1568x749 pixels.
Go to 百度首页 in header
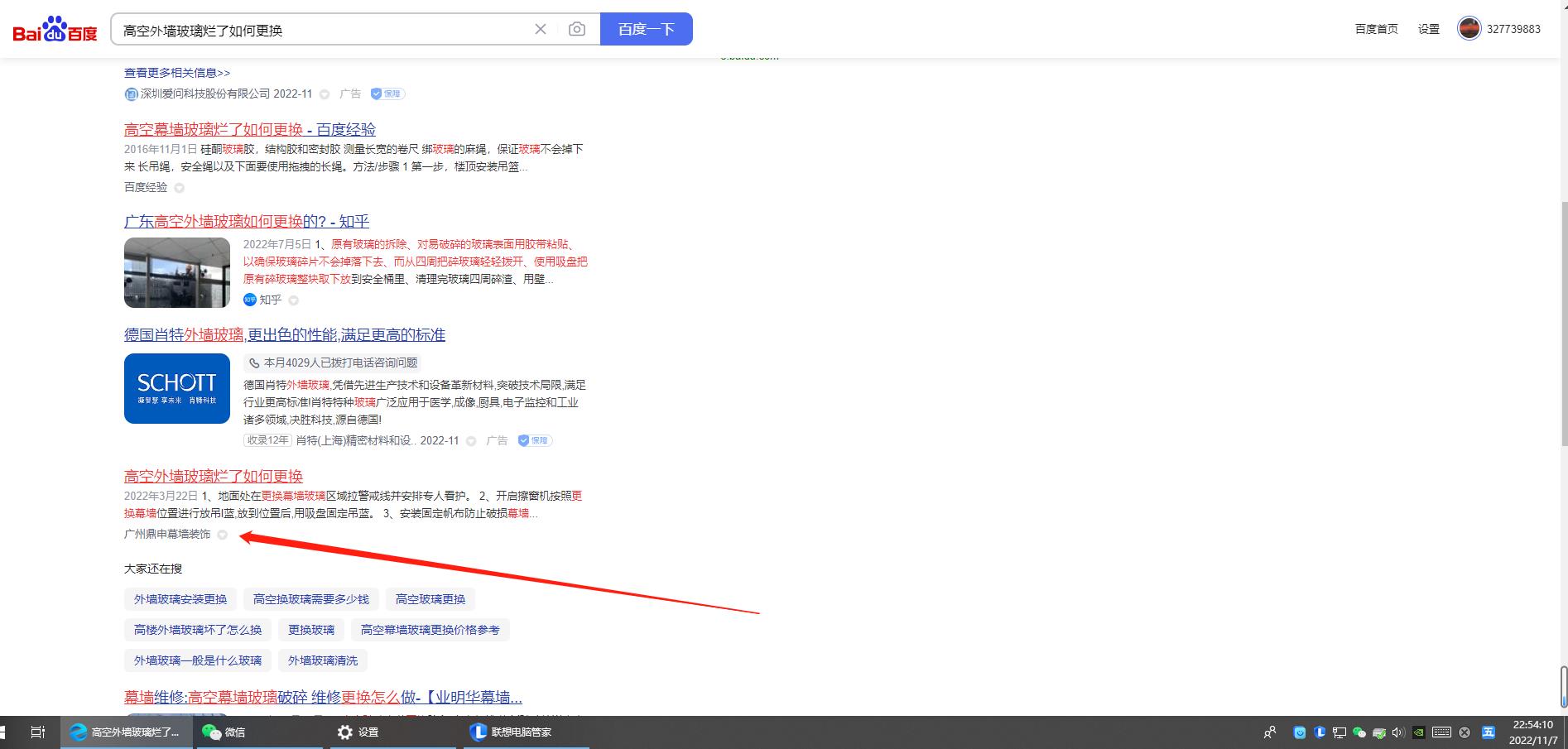pos(1376,29)
